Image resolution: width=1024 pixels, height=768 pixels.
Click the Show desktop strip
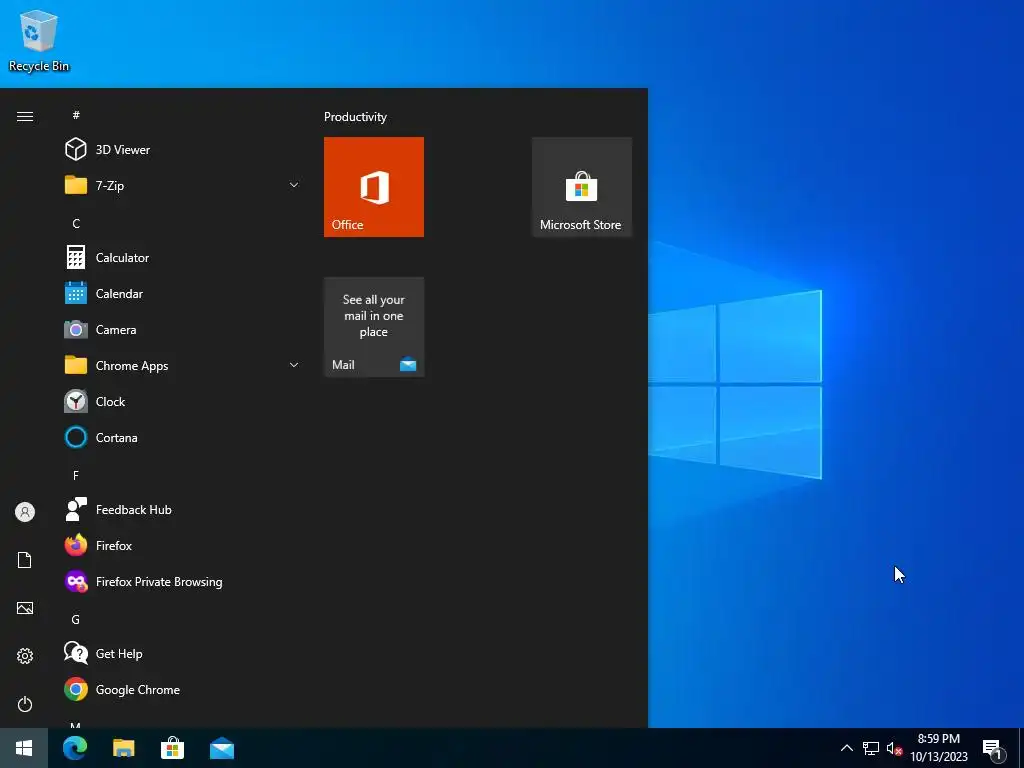click(x=1021, y=748)
